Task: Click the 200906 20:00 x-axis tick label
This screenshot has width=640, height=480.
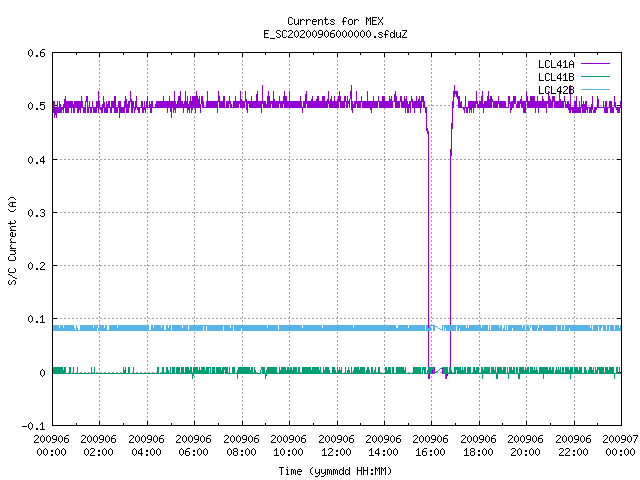Action: (x=525, y=446)
